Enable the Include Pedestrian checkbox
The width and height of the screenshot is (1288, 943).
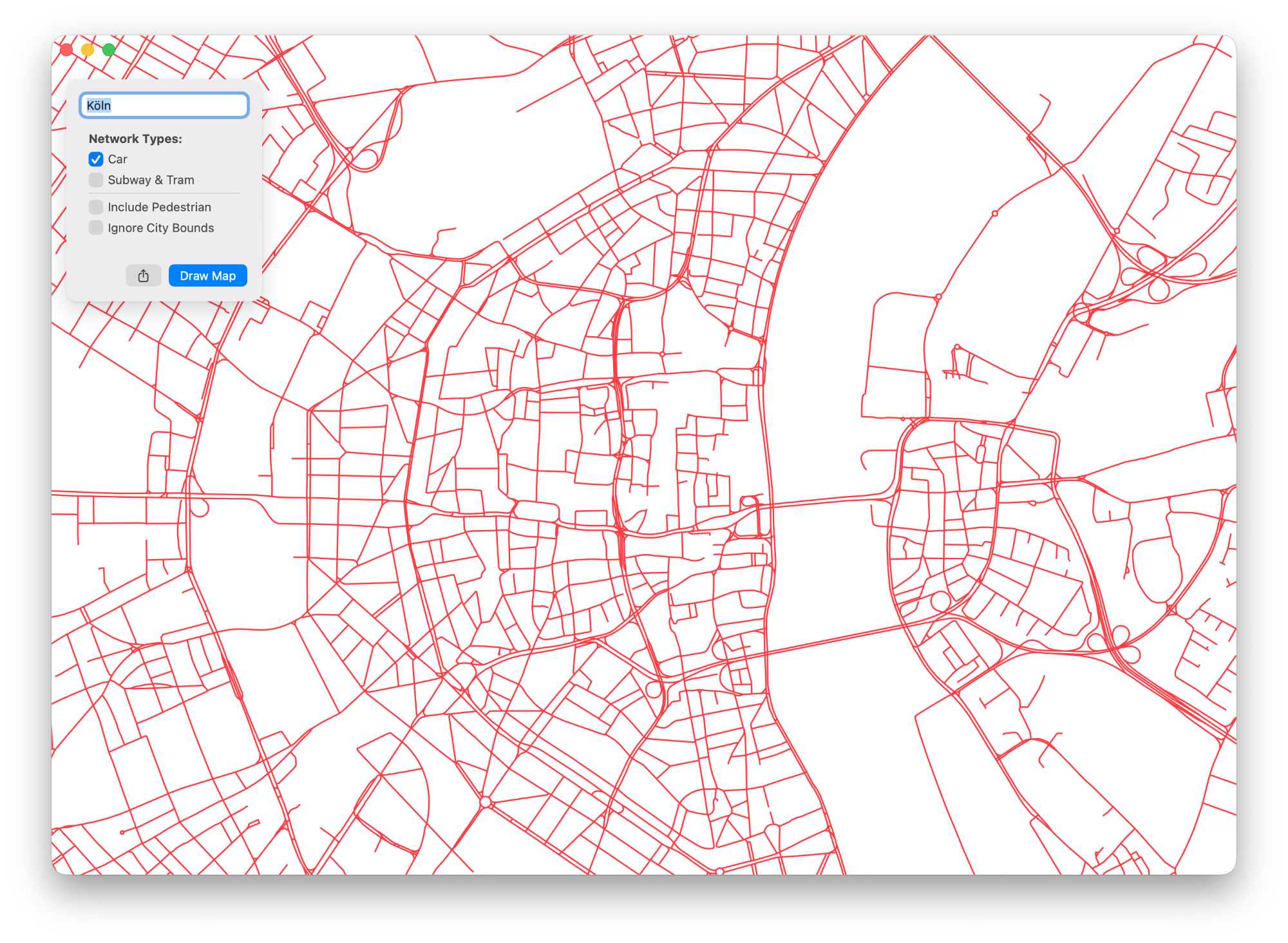(96, 207)
